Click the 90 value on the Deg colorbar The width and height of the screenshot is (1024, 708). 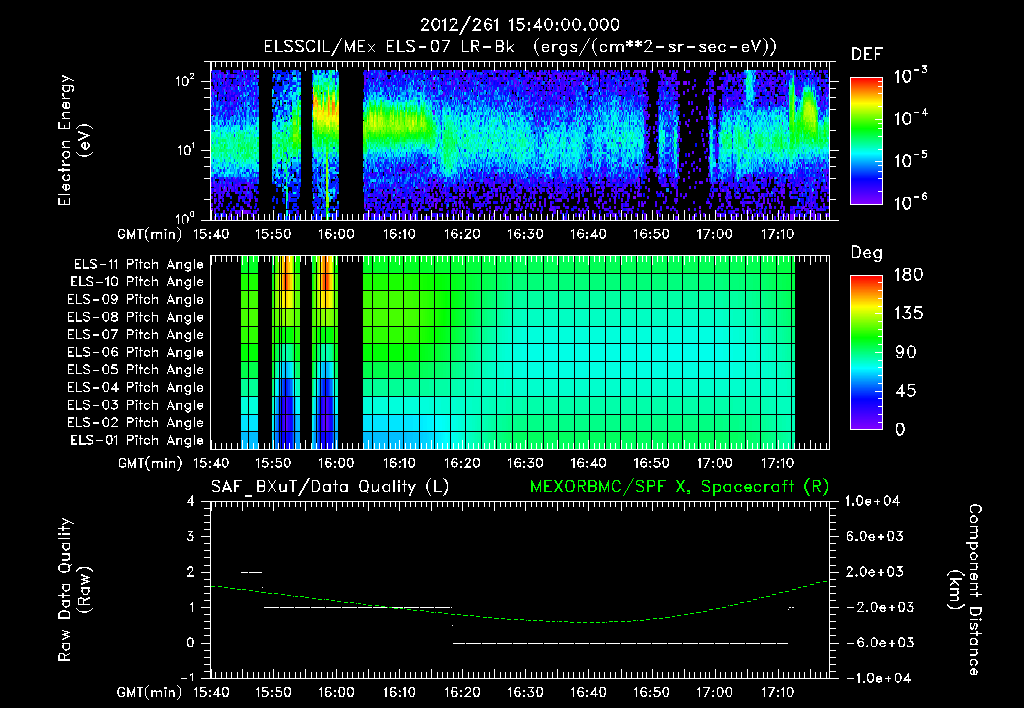pos(908,352)
